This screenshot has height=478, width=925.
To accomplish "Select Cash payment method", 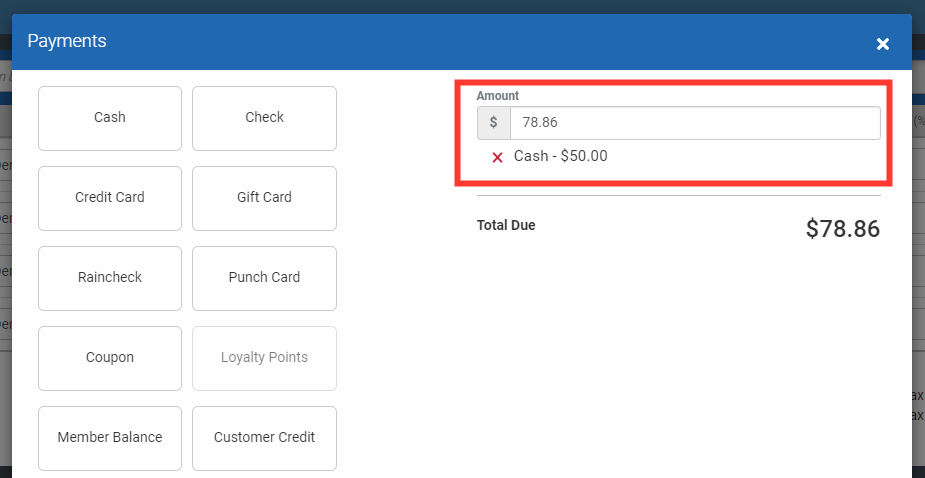I will click(110, 118).
